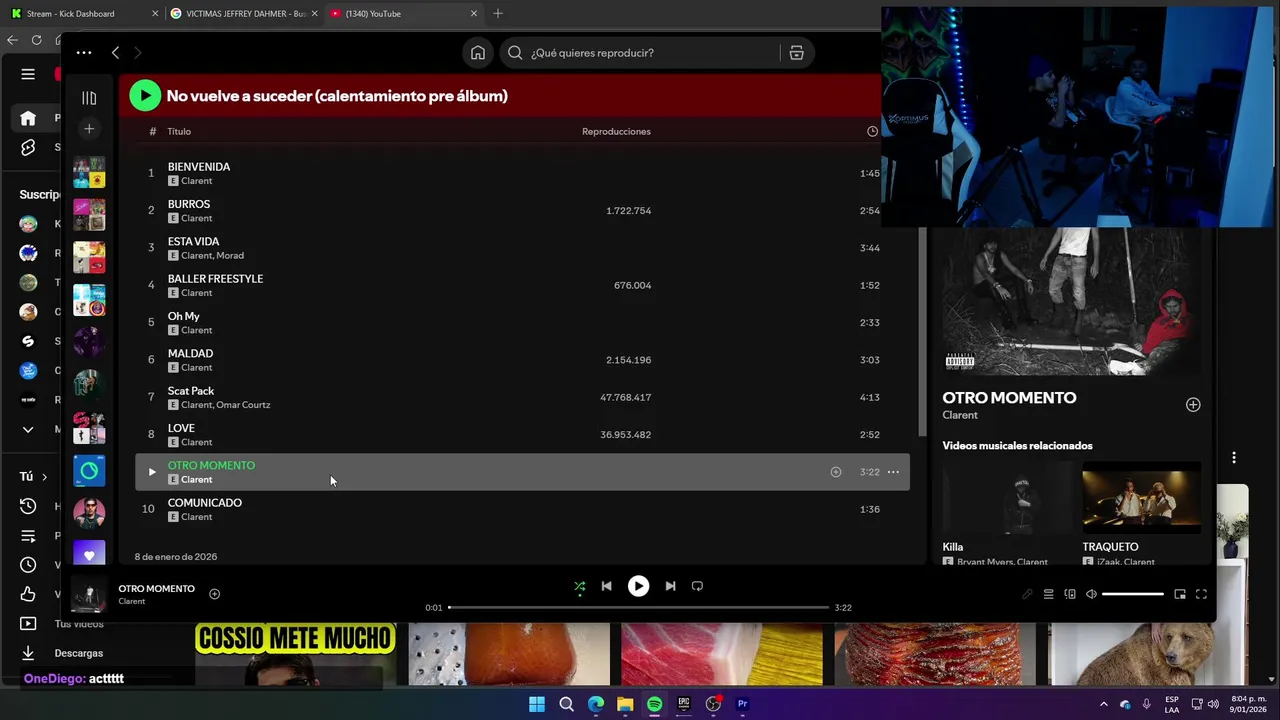Viewport: 1280px width, 720px height.
Task: Create a new playlist with plus icon
Action: (89, 129)
